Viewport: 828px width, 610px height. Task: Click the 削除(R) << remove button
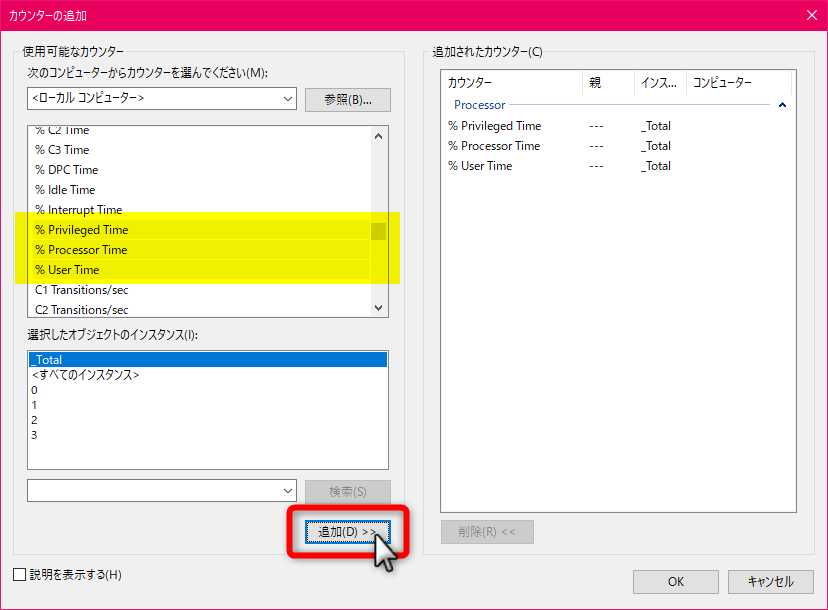coord(487,532)
